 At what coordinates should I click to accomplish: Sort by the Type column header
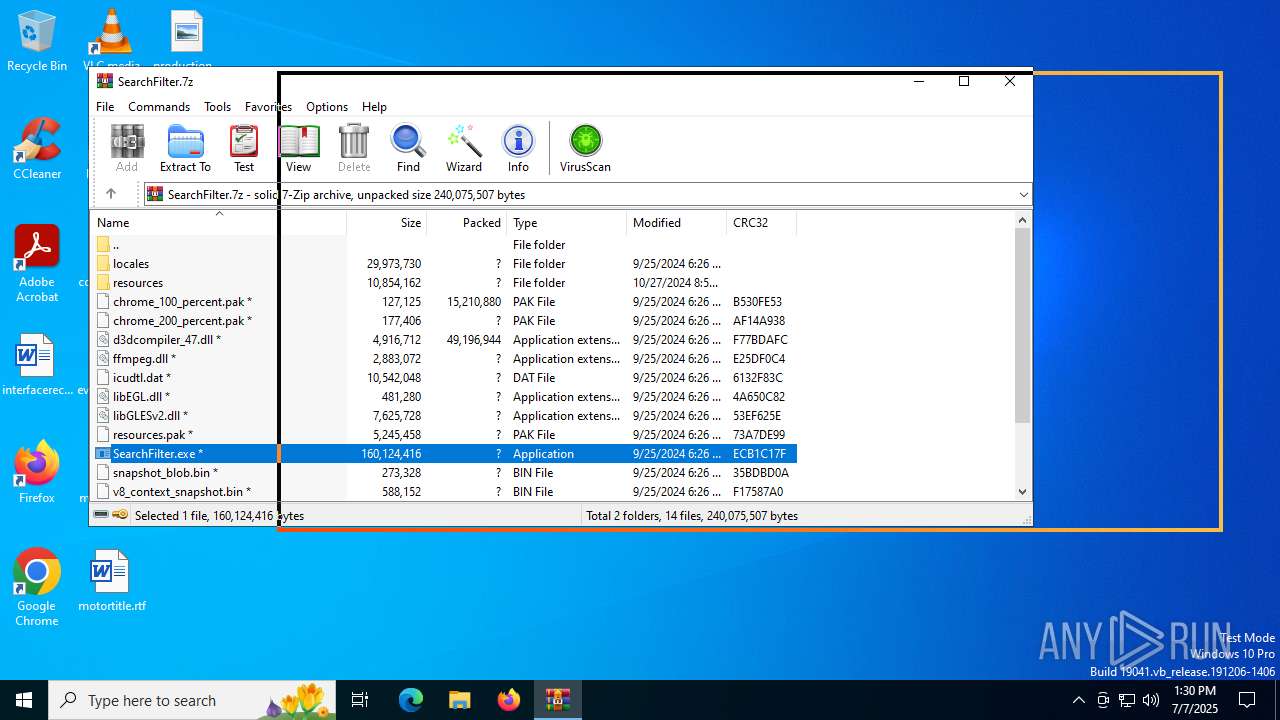pos(567,223)
